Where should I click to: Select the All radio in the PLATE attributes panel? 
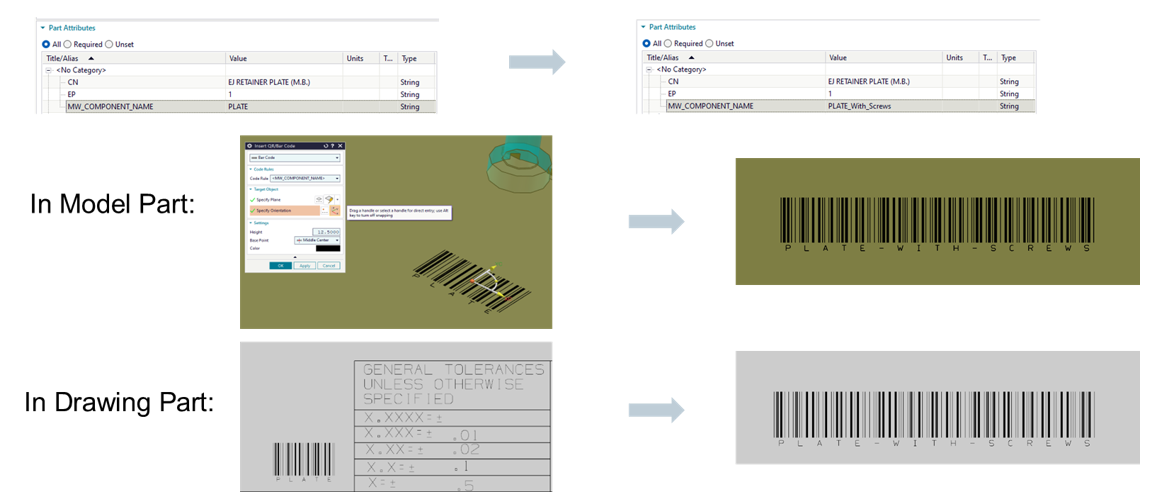45,44
